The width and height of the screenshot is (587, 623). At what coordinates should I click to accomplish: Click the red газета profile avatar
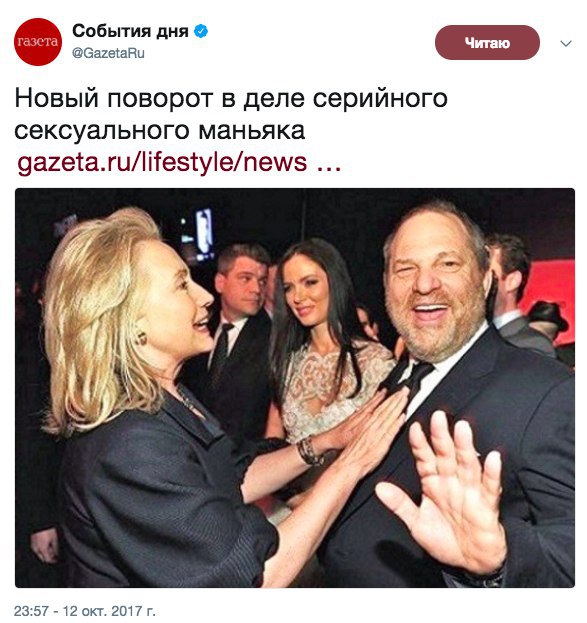click(38, 42)
